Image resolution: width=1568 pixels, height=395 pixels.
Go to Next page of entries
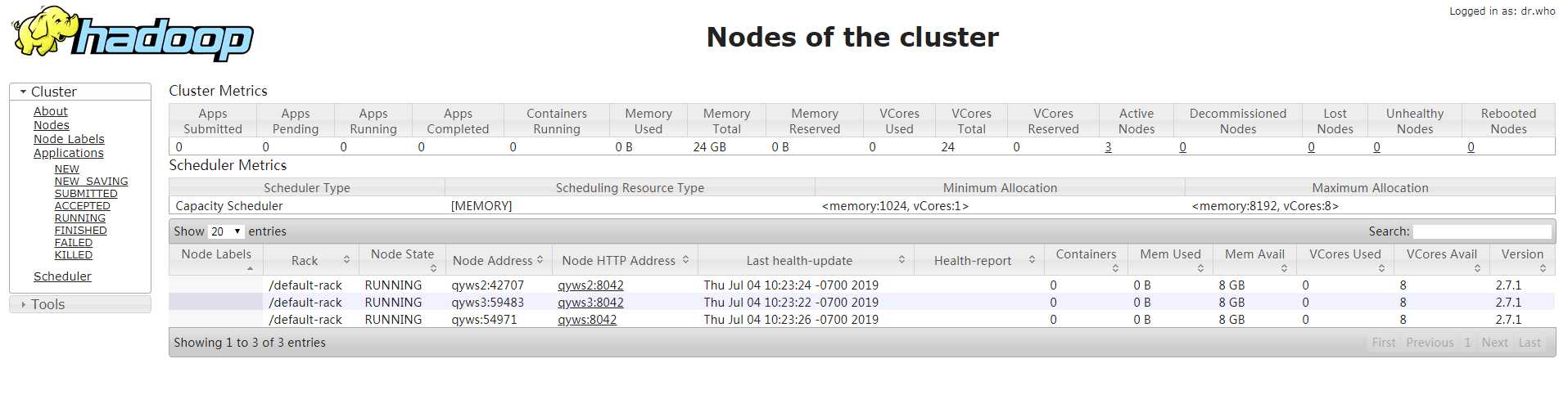(x=1494, y=343)
